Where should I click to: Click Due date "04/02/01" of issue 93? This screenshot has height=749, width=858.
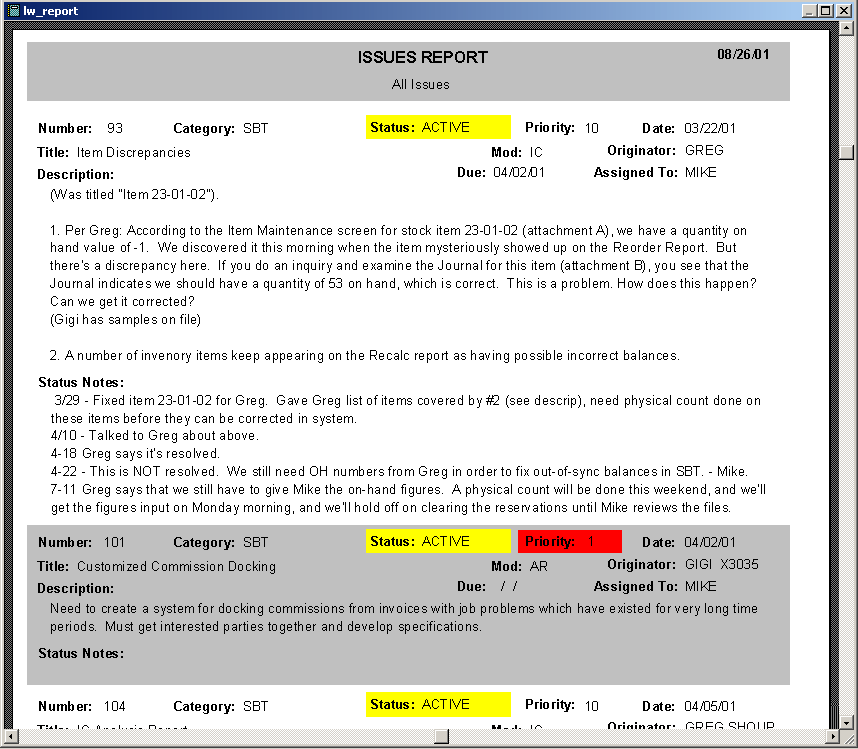pos(519,172)
